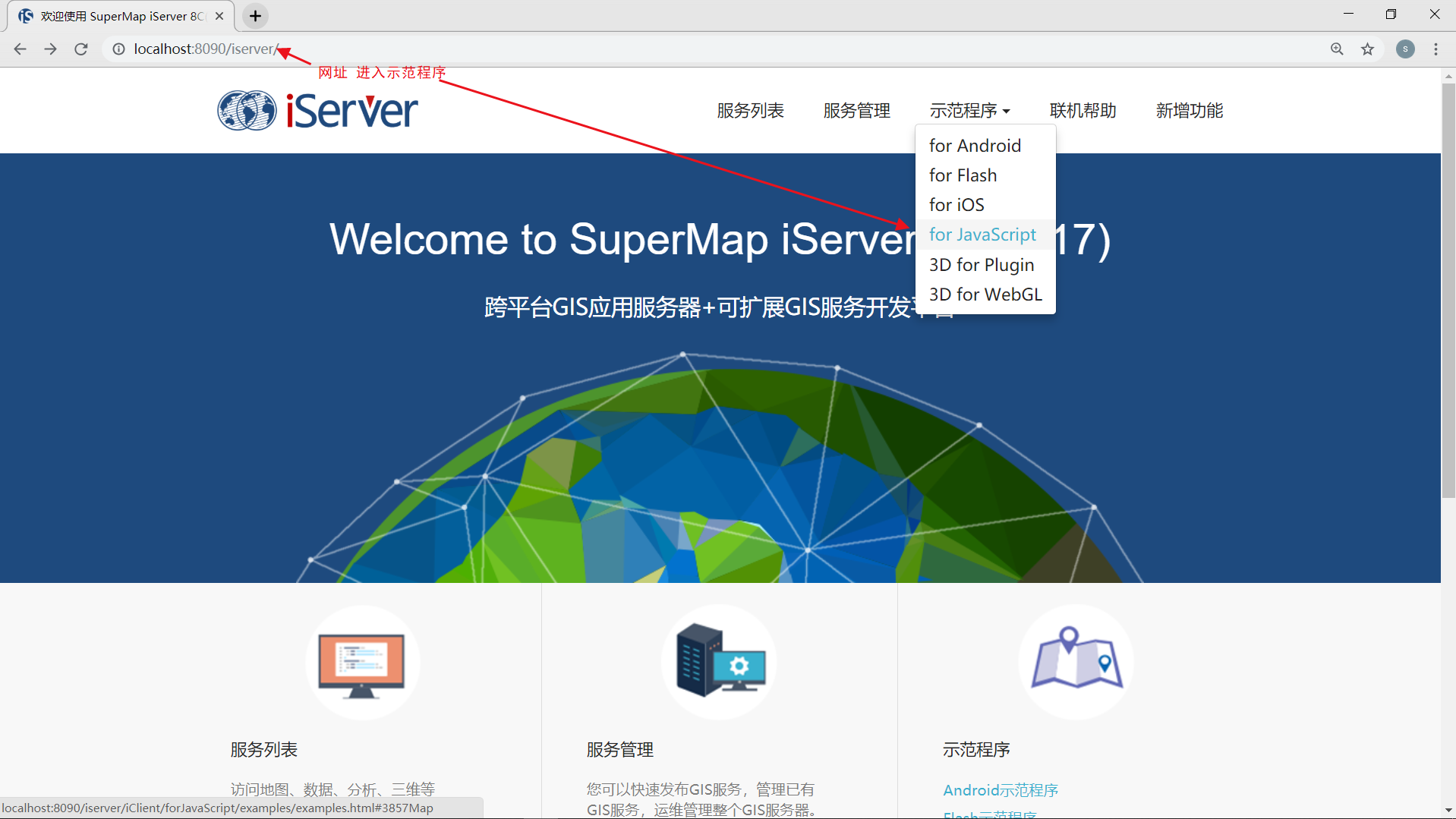Image resolution: width=1456 pixels, height=819 pixels.
Task: Click the user profile avatar in browser toolbar
Action: 1404,49
